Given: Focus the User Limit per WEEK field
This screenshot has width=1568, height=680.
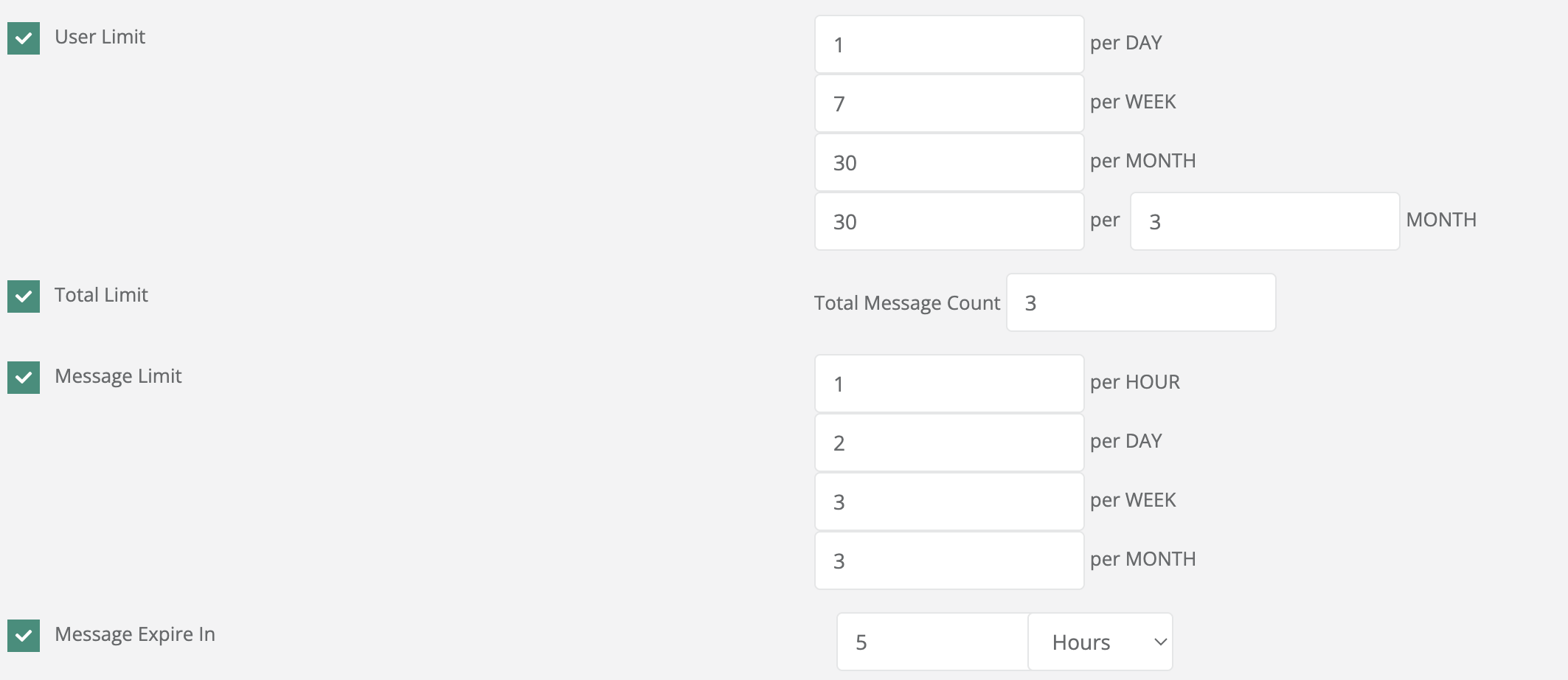Looking at the screenshot, I should point(948,104).
